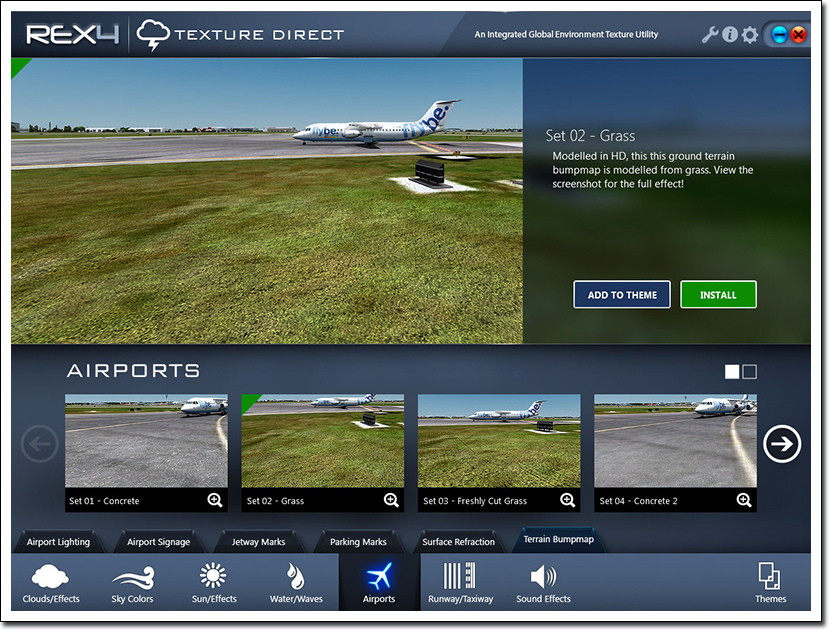
Task: Zoom the Set 04 - Concrete 2 preview
Action: coord(744,500)
